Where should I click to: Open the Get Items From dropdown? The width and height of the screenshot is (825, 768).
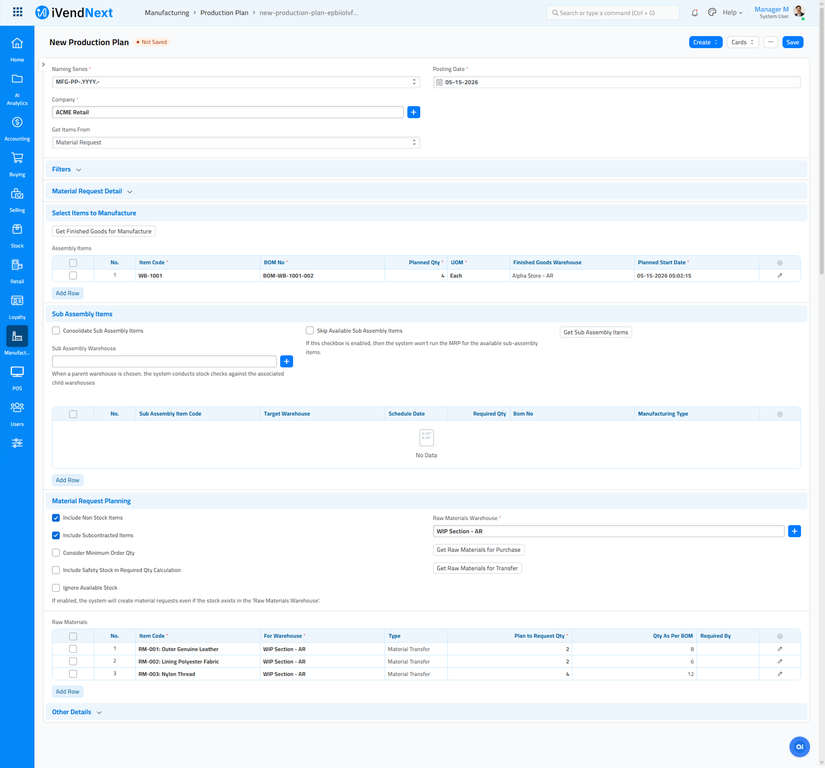click(x=236, y=143)
